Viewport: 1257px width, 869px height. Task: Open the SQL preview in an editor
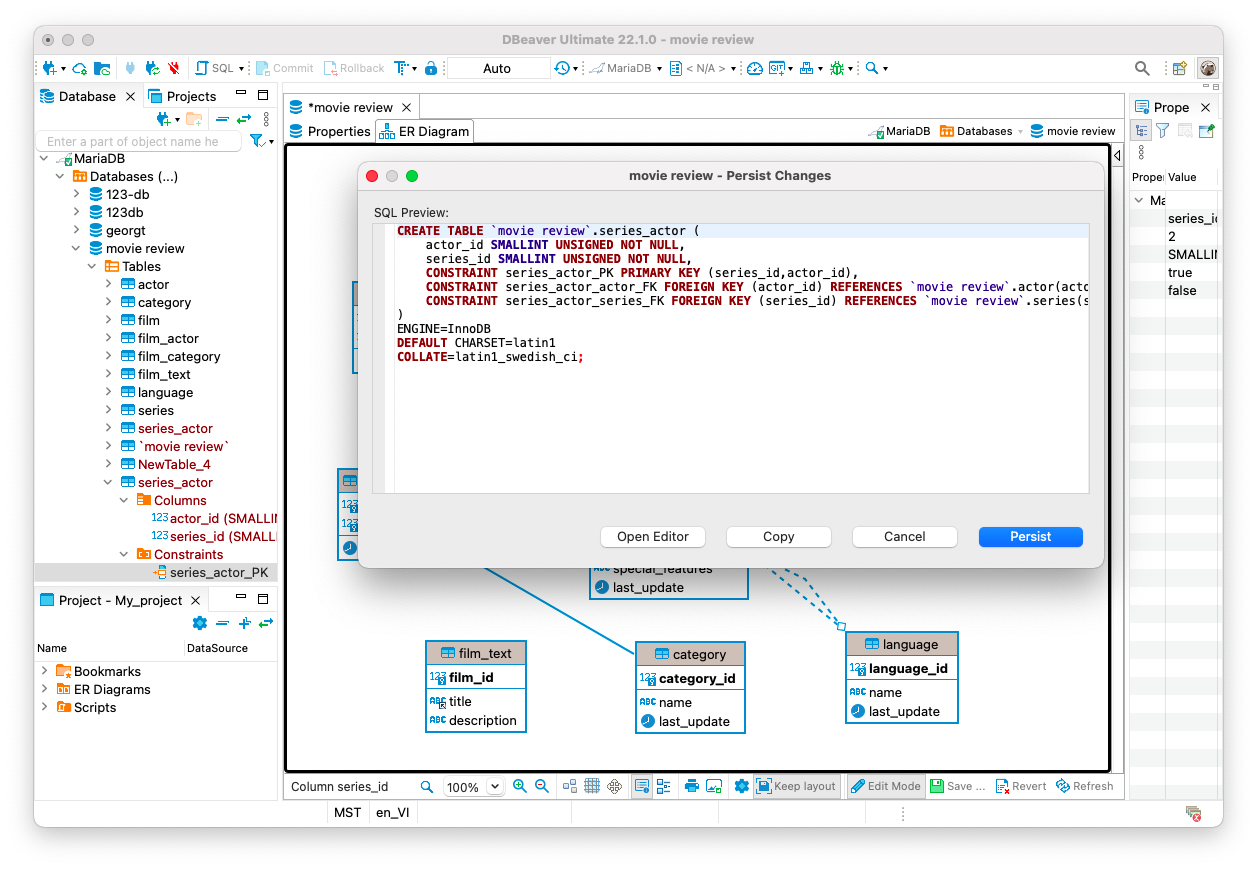(x=652, y=537)
